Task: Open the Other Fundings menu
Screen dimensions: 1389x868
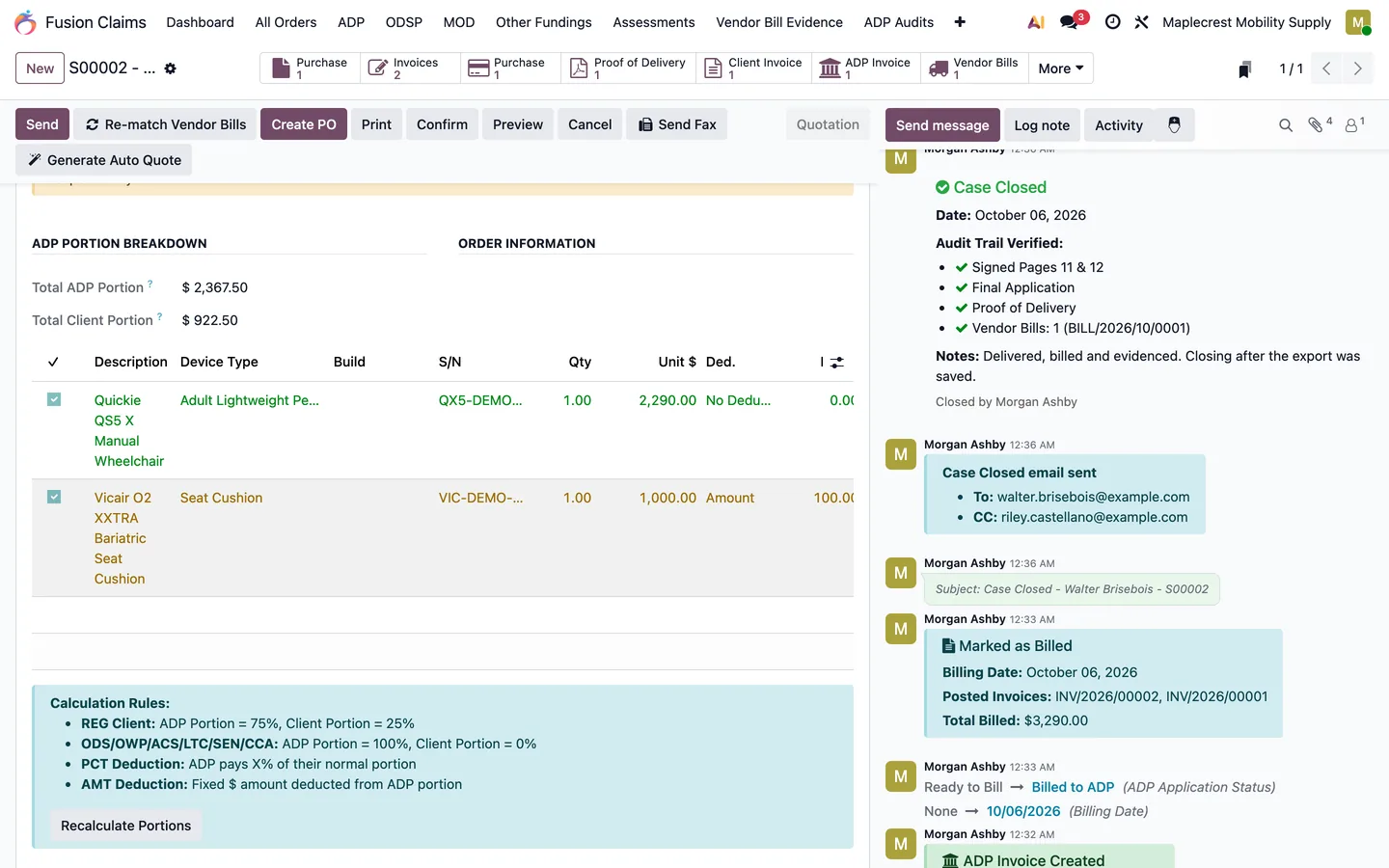Action: pyautogui.click(x=544, y=22)
